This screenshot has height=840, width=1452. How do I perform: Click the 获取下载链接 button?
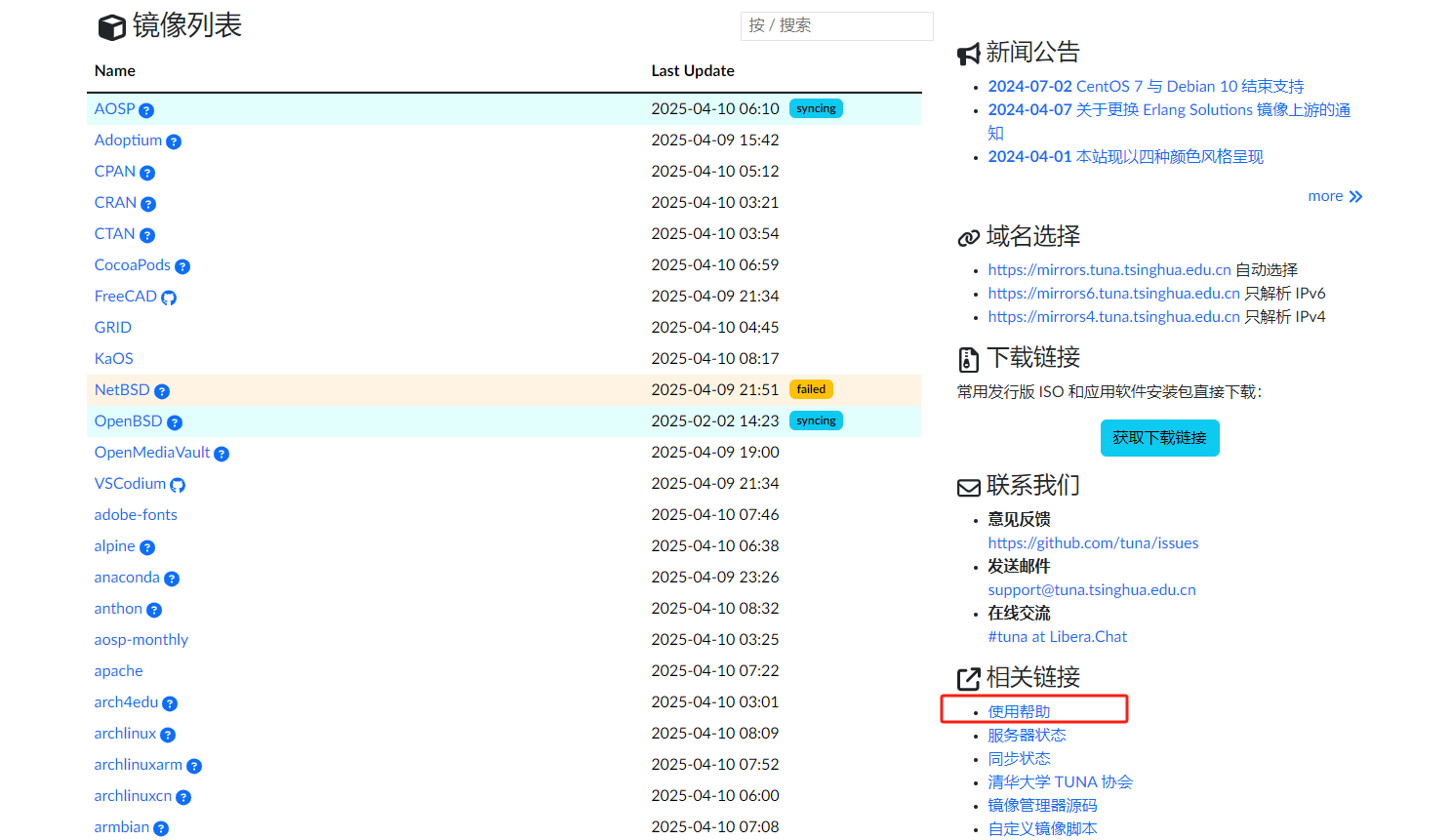(x=1159, y=438)
